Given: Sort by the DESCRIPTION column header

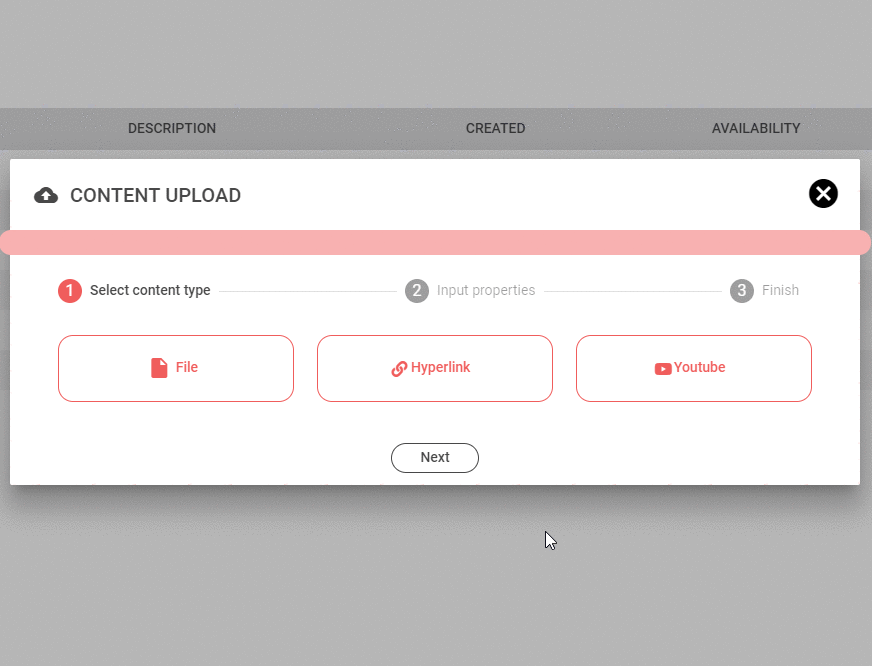Looking at the screenshot, I should click(172, 128).
